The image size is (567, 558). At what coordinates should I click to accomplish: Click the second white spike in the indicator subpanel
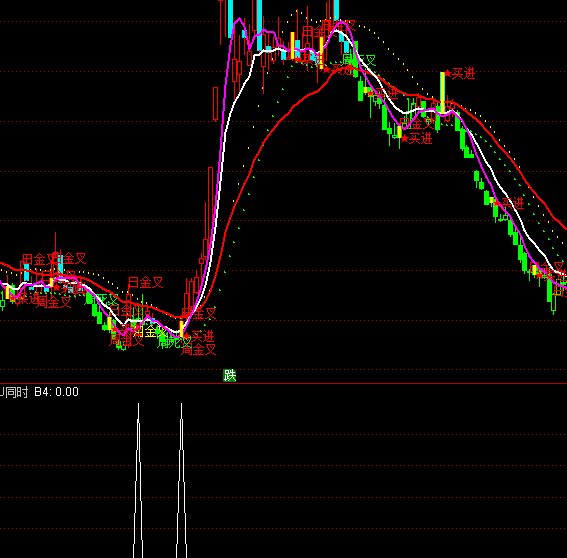(181, 480)
